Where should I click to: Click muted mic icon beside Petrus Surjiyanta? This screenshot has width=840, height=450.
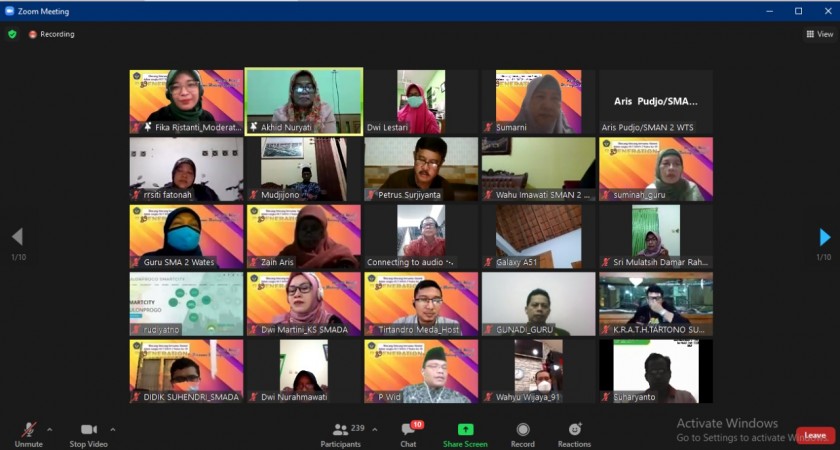371,195
